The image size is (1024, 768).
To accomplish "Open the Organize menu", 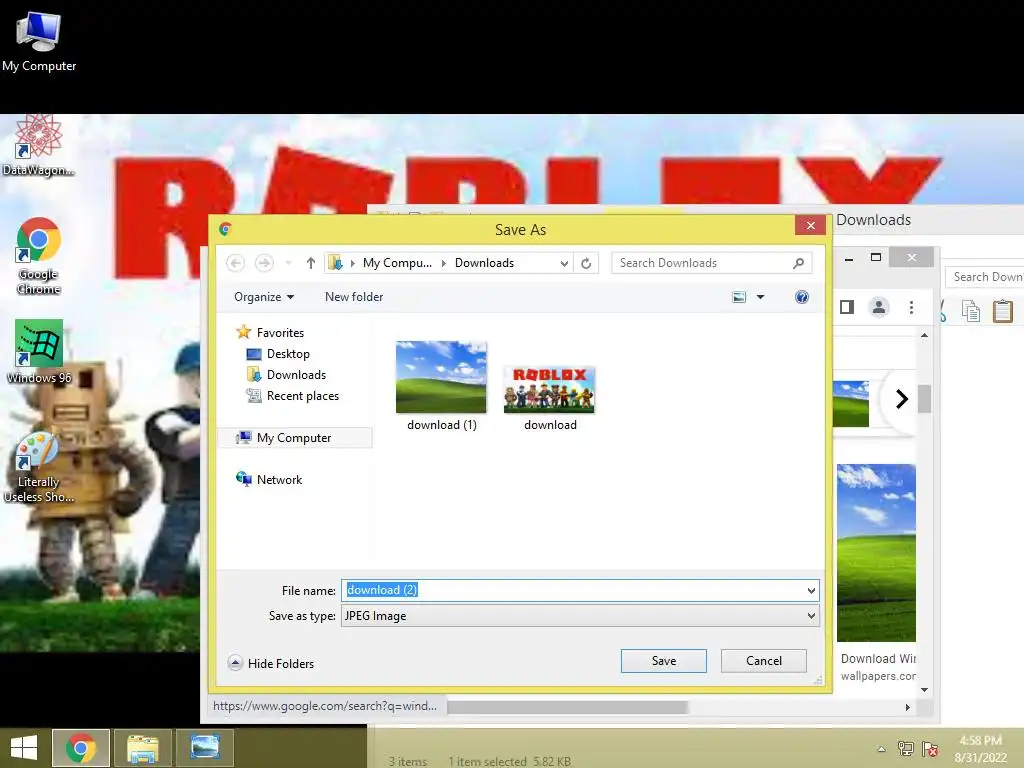I will (264, 297).
